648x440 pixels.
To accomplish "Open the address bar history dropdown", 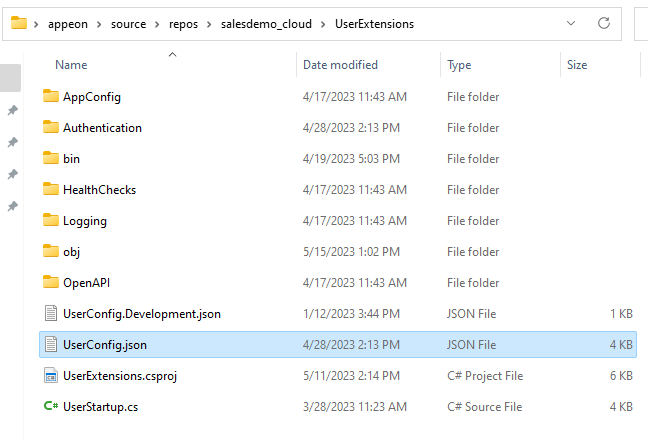I will (571, 22).
